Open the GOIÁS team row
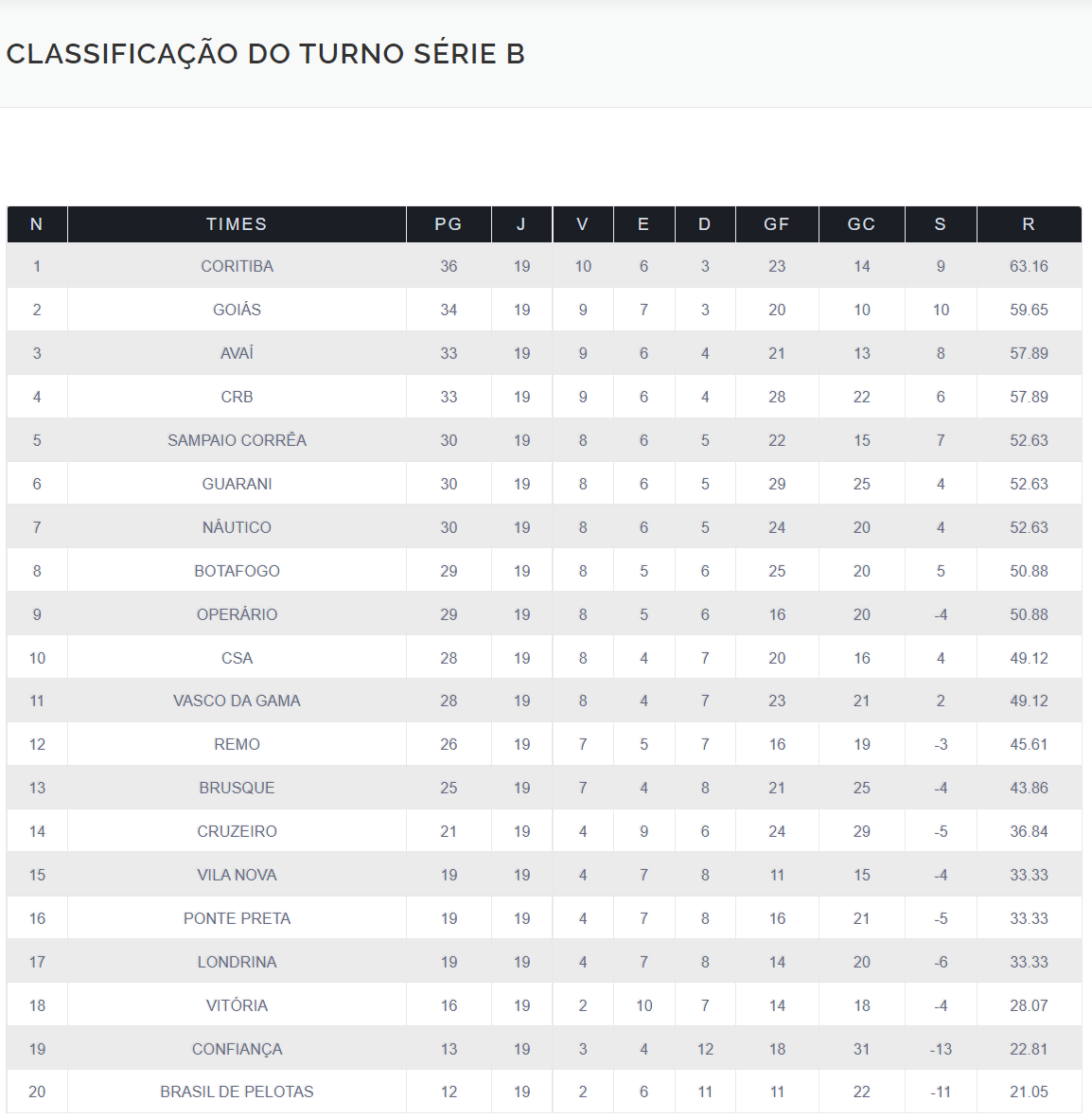Screen dimensions: 1092x1119 click(237, 310)
